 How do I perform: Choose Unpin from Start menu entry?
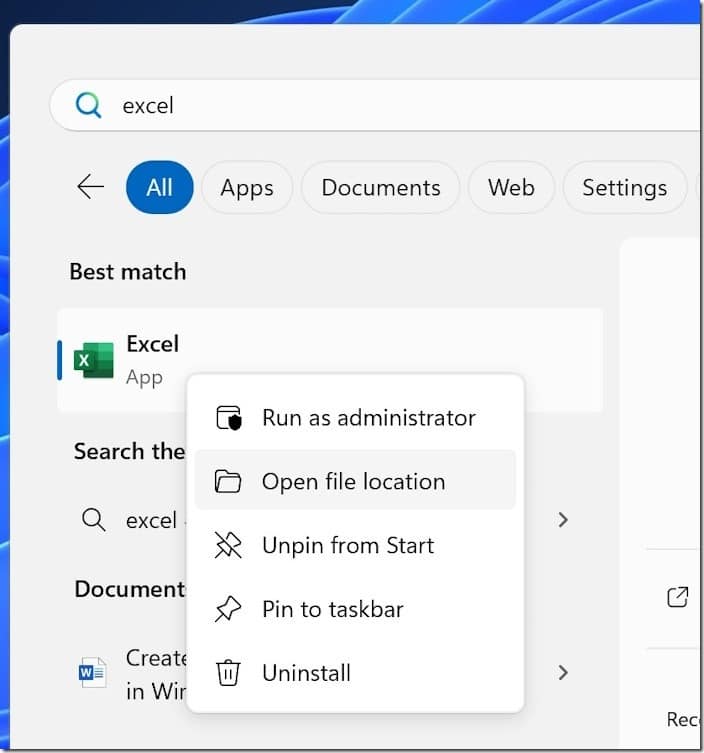pos(355,545)
